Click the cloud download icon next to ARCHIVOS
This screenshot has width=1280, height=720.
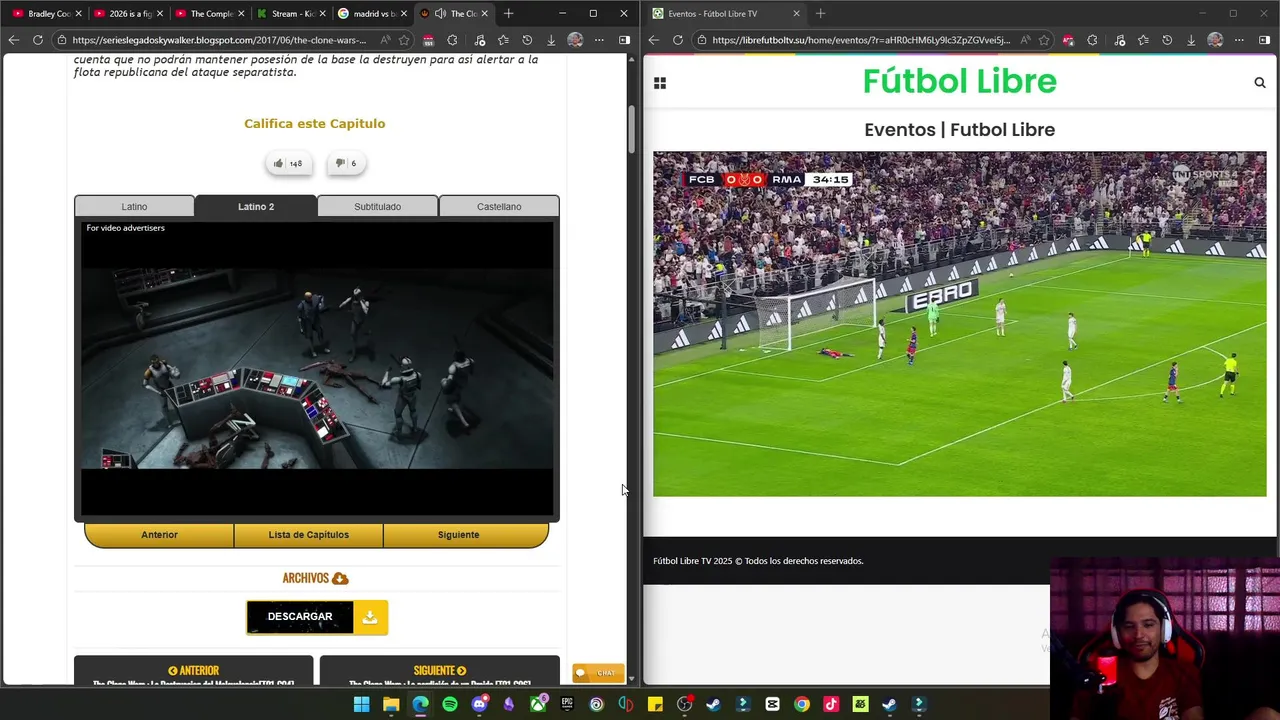click(x=340, y=578)
